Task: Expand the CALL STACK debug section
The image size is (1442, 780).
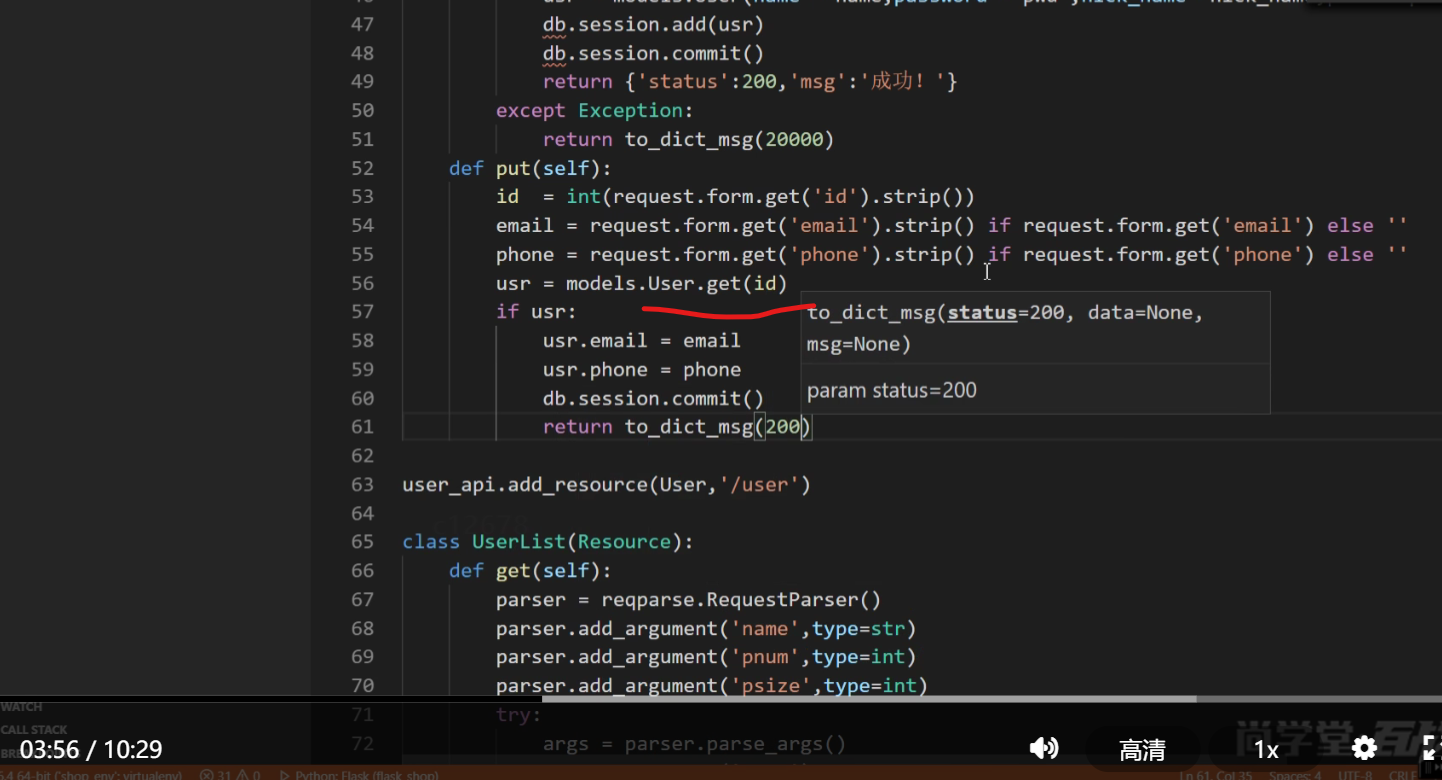Action: point(34,729)
